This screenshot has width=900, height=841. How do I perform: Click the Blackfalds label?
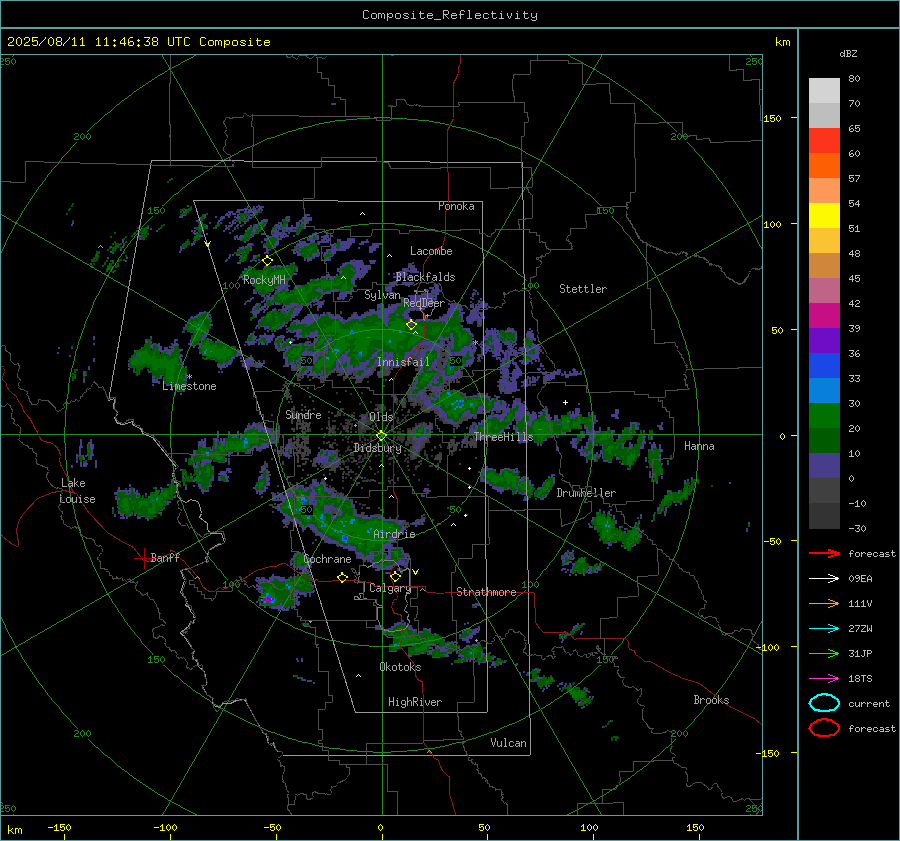pyautogui.click(x=425, y=277)
